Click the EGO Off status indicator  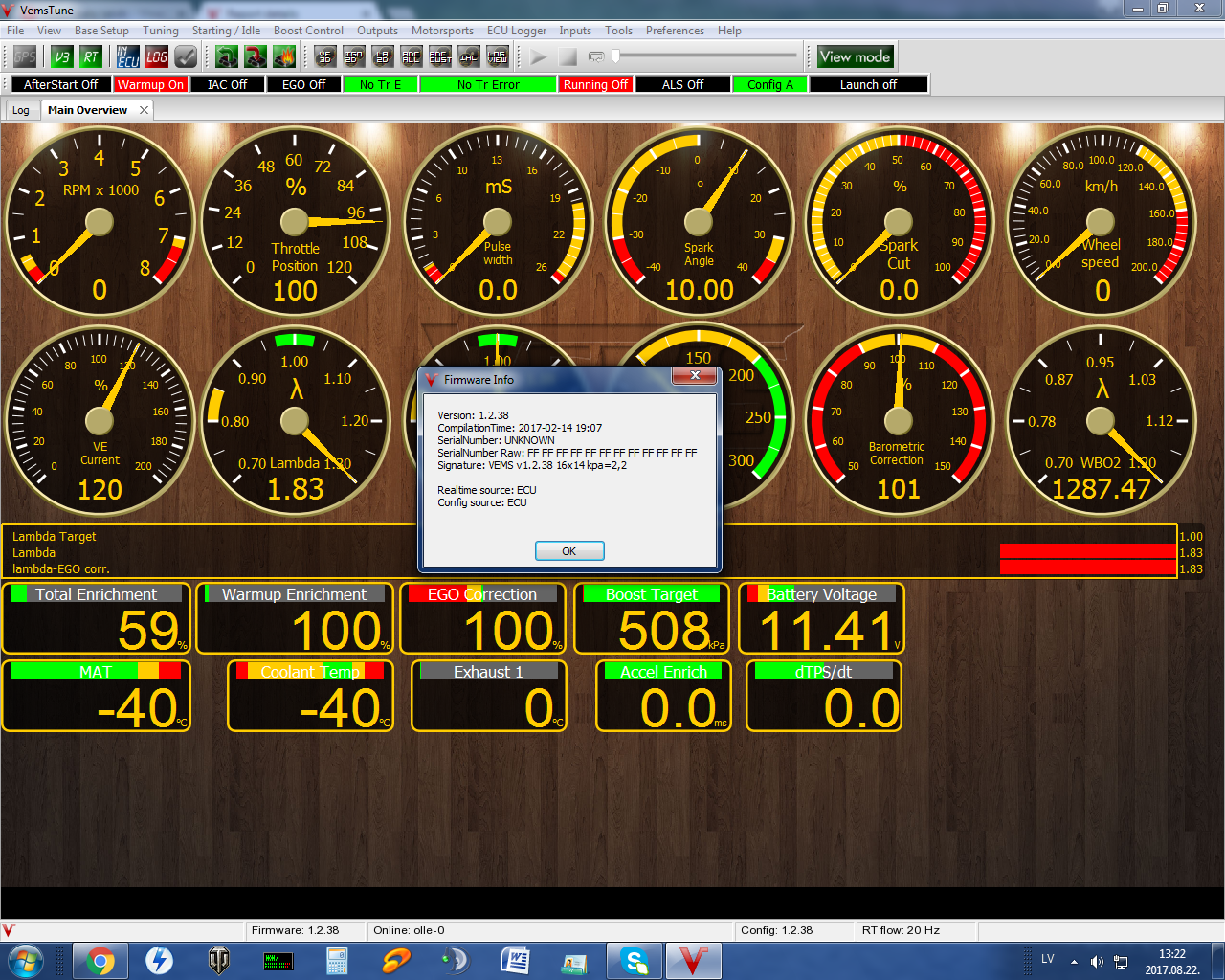303,84
